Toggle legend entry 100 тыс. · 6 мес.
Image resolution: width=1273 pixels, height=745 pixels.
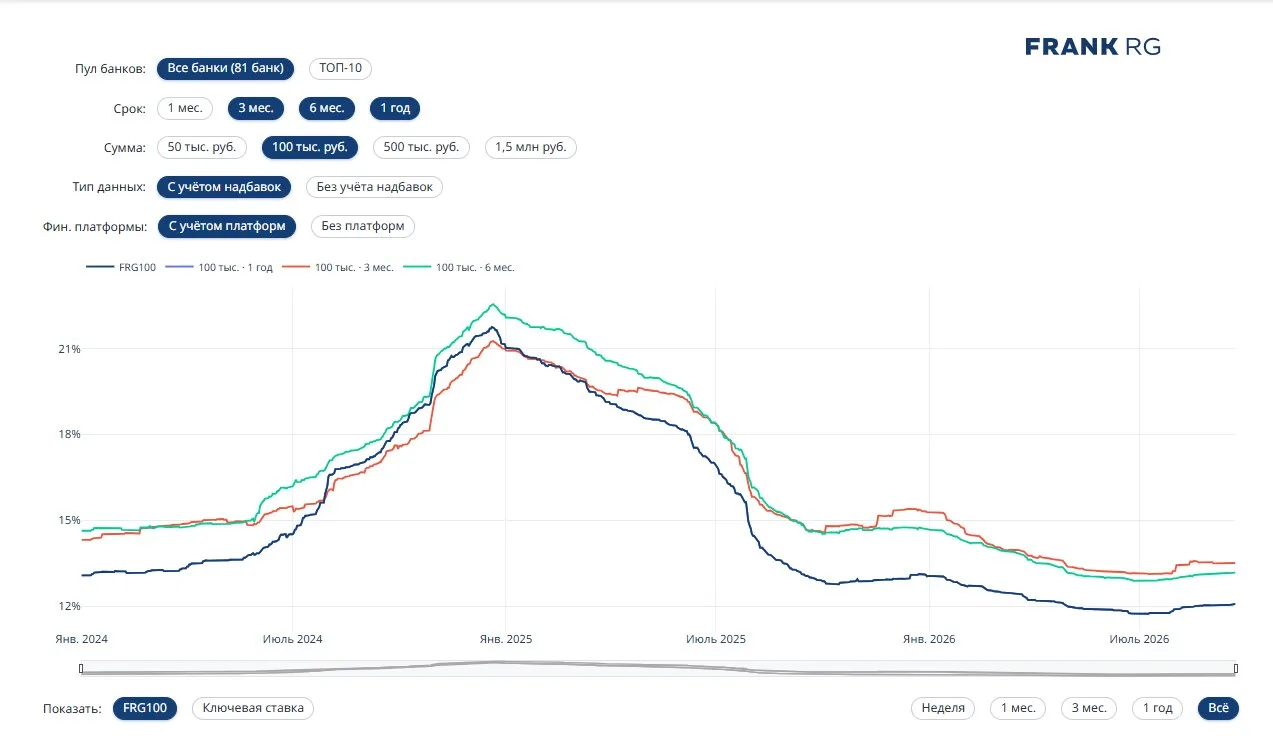click(x=459, y=267)
